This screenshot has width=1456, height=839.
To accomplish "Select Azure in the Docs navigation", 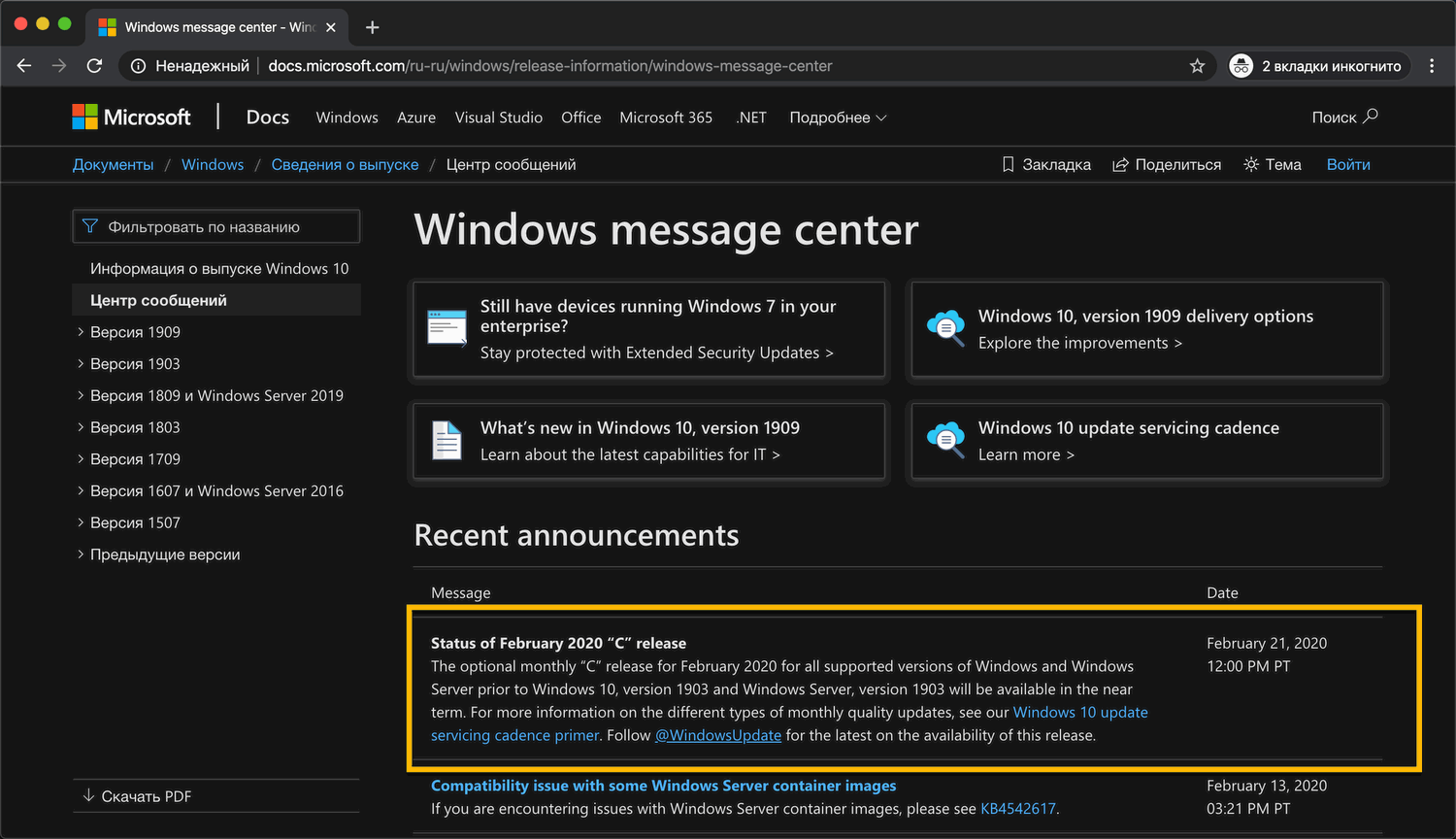I will click(x=415, y=117).
